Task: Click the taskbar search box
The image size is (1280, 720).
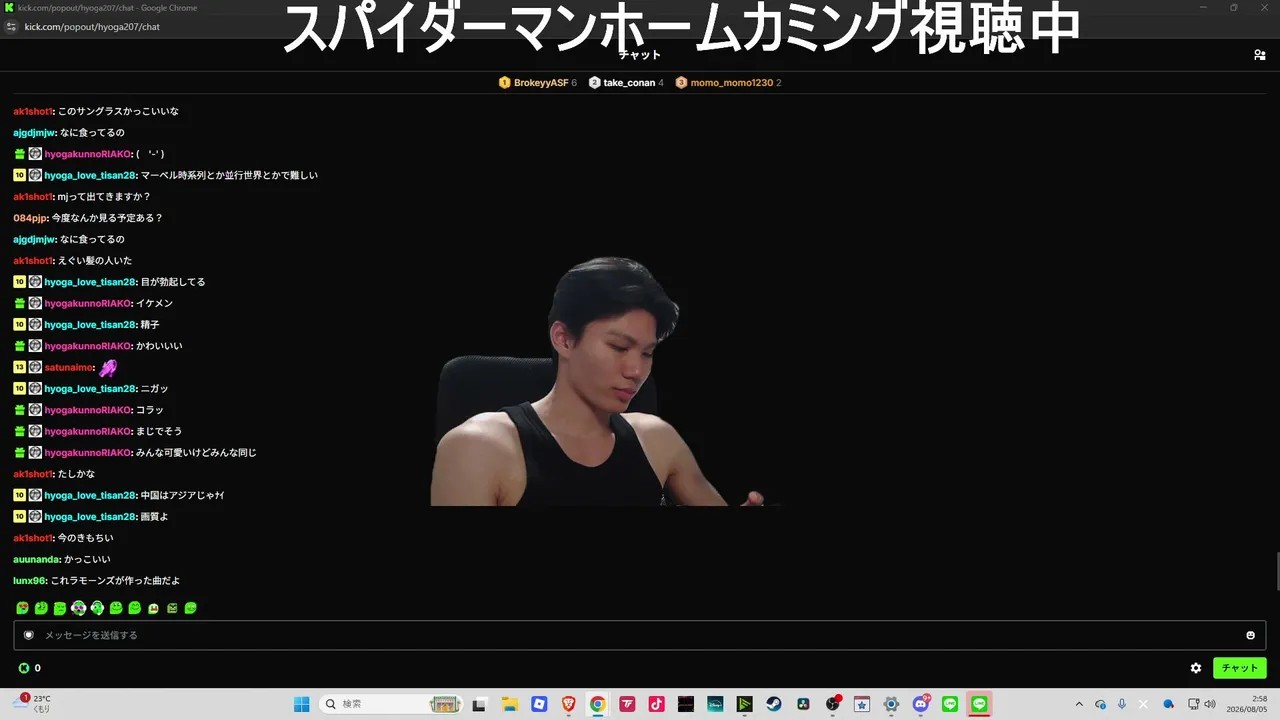Action: [392, 704]
